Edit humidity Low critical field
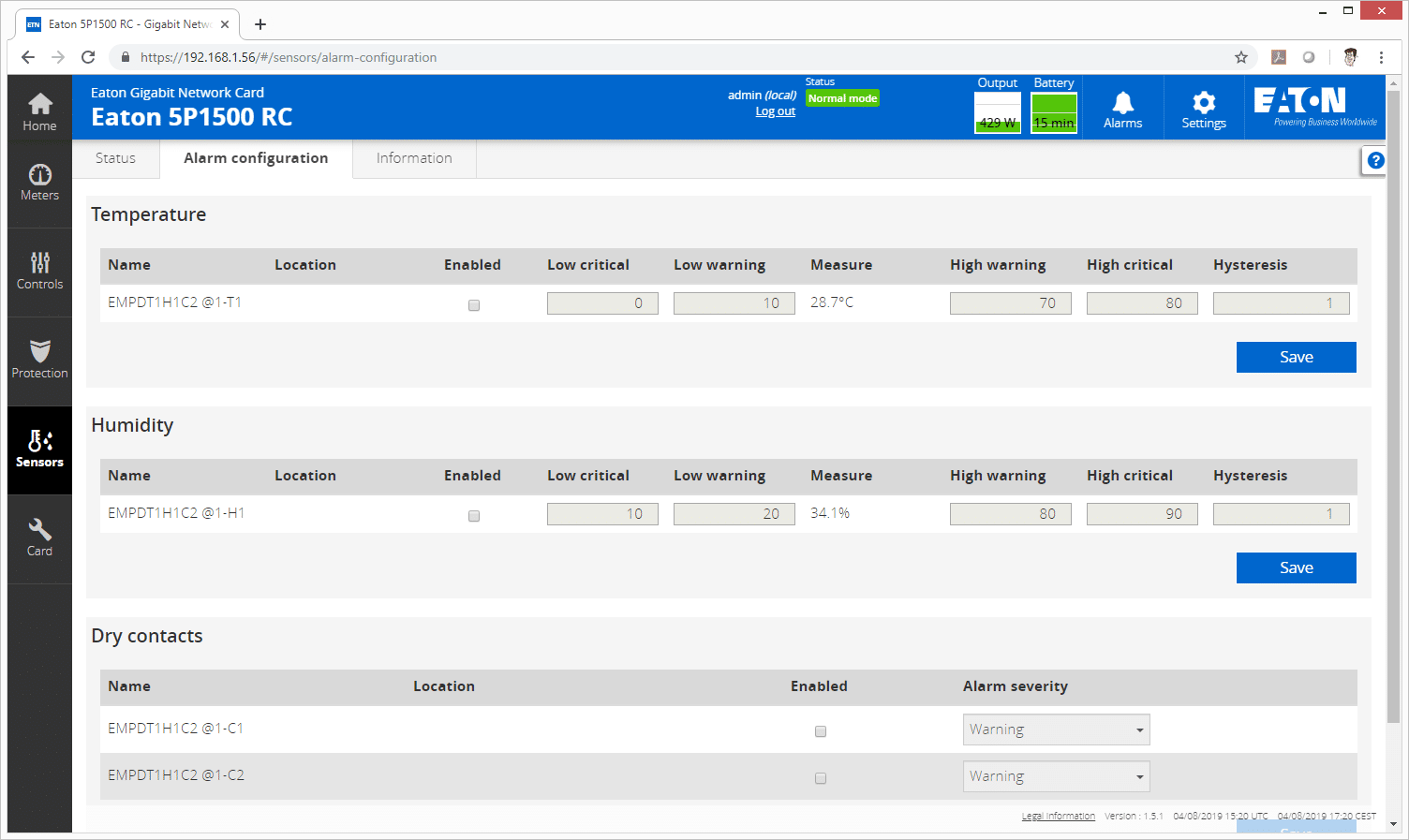The height and width of the screenshot is (840, 1409). click(602, 514)
